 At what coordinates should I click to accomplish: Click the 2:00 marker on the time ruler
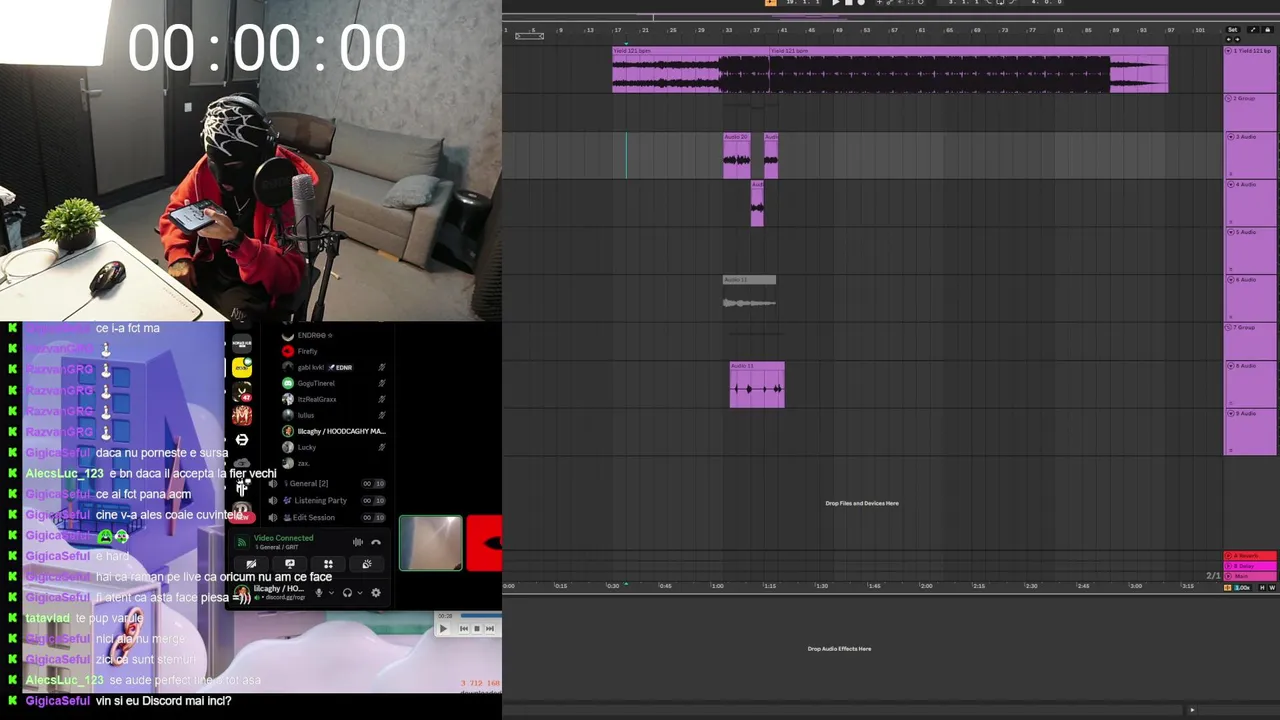tap(926, 586)
